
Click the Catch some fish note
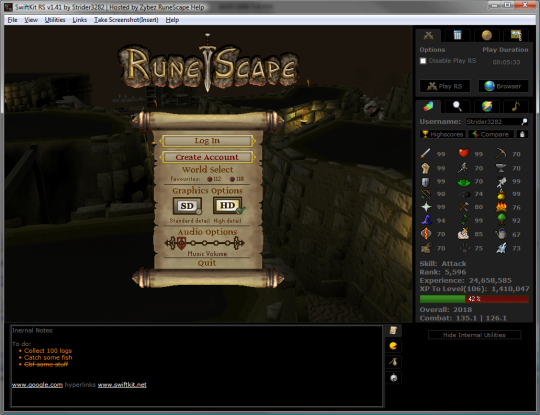click(x=48, y=357)
